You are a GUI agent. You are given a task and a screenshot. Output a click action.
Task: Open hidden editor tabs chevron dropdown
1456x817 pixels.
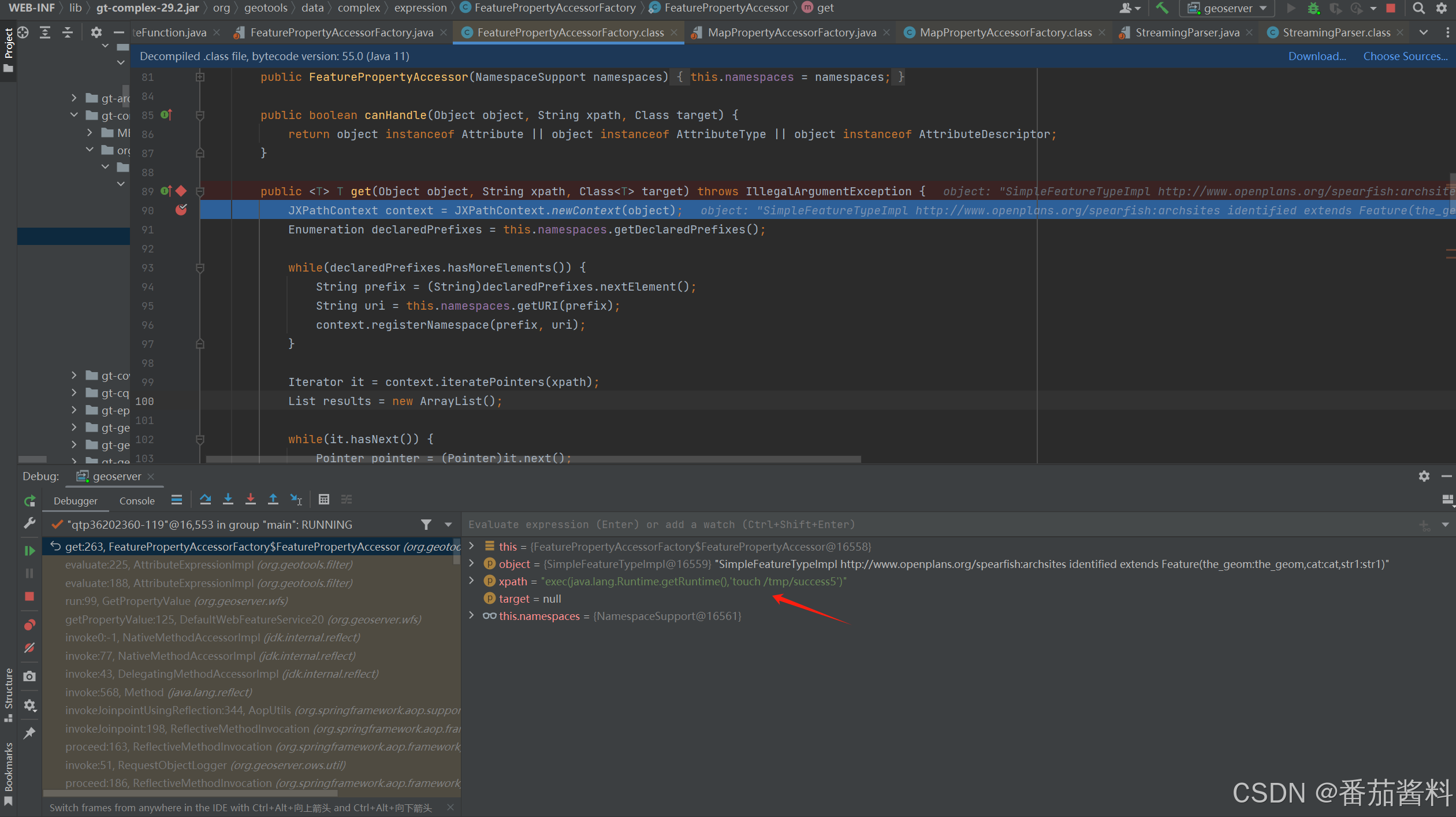[x=1424, y=32]
